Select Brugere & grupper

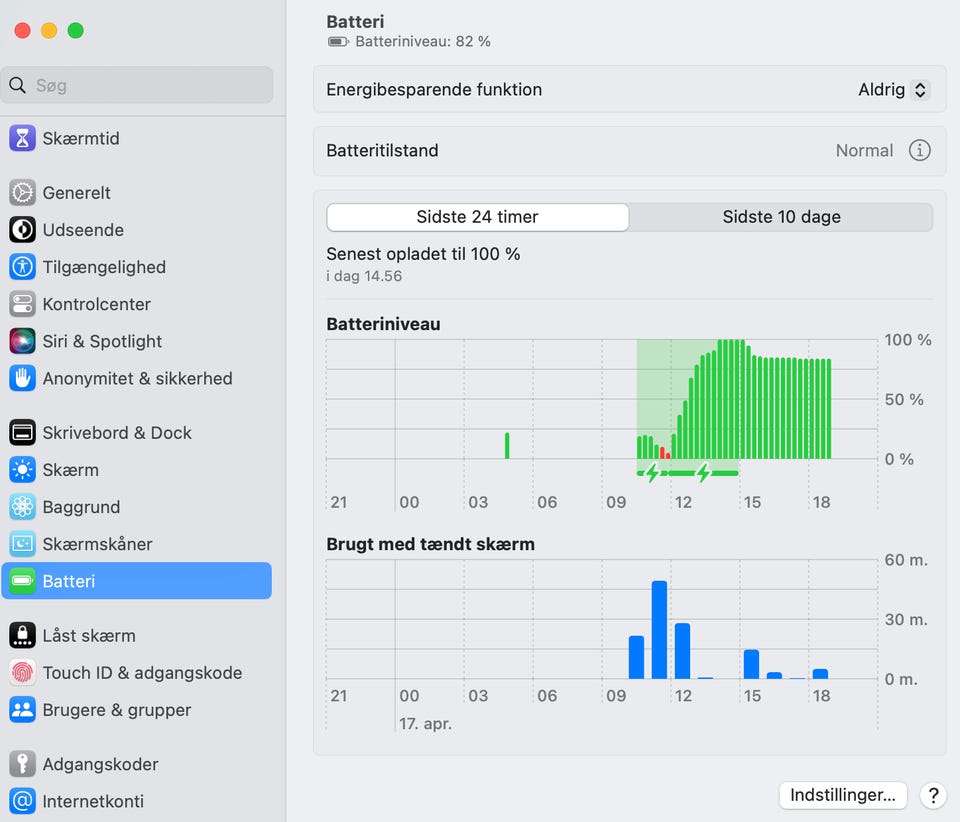point(137,710)
